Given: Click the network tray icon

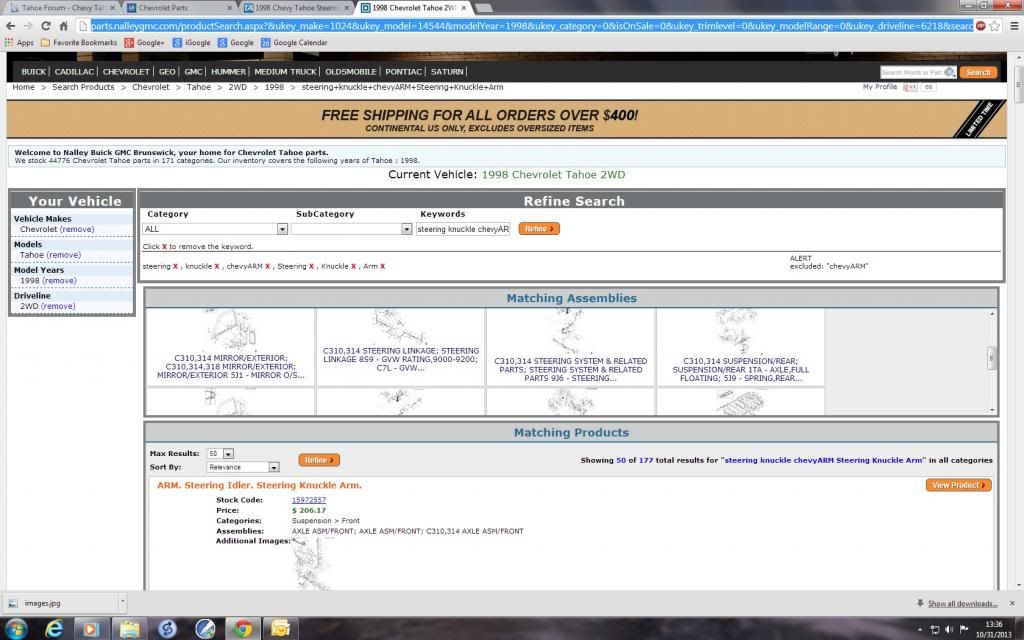Looking at the screenshot, I should click(x=935, y=630).
